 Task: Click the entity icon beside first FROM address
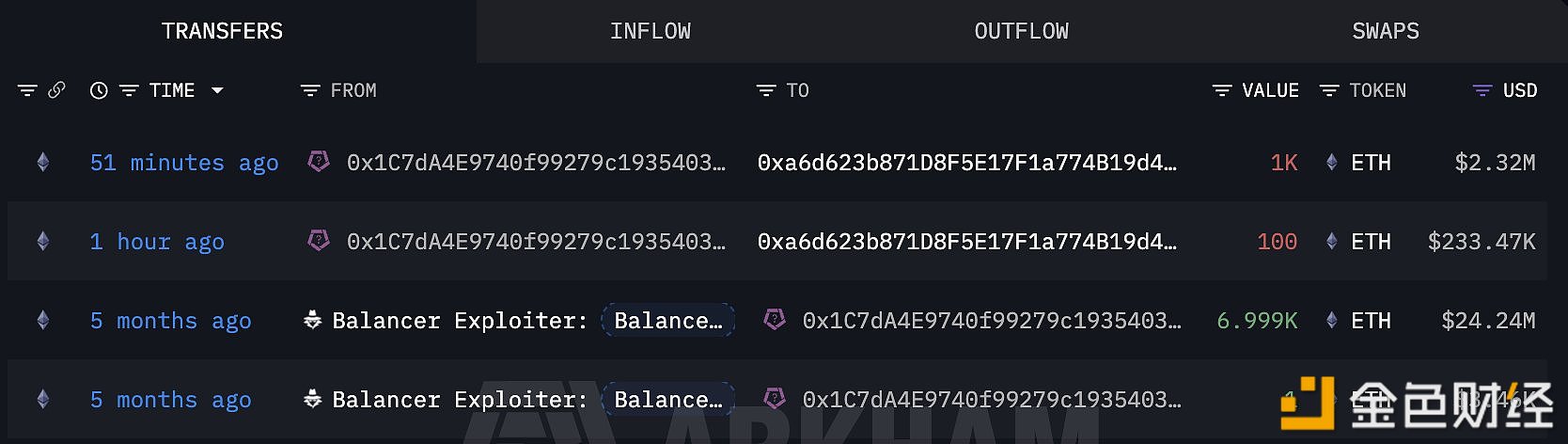click(319, 162)
